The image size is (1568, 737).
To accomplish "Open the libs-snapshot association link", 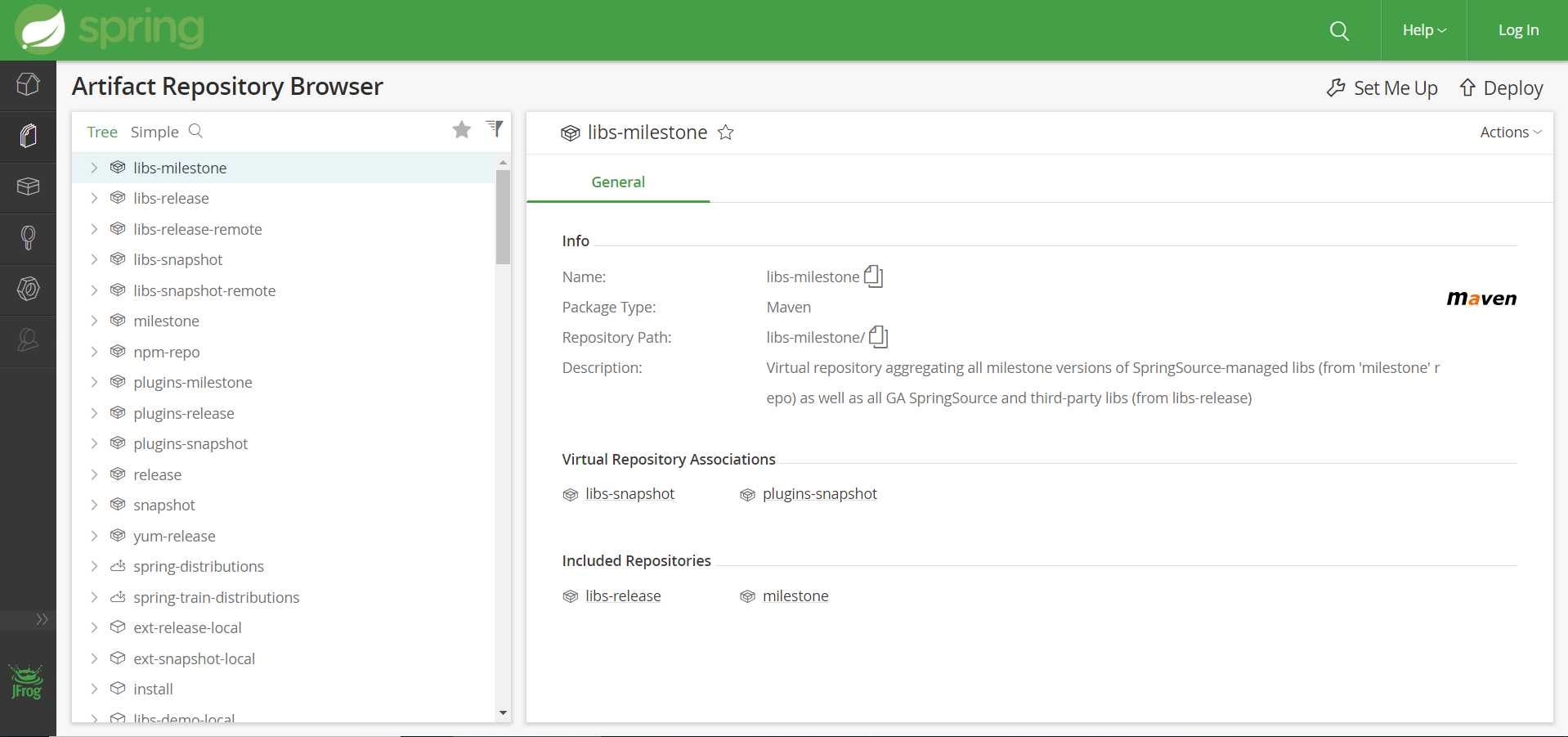I will pos(629,494).
